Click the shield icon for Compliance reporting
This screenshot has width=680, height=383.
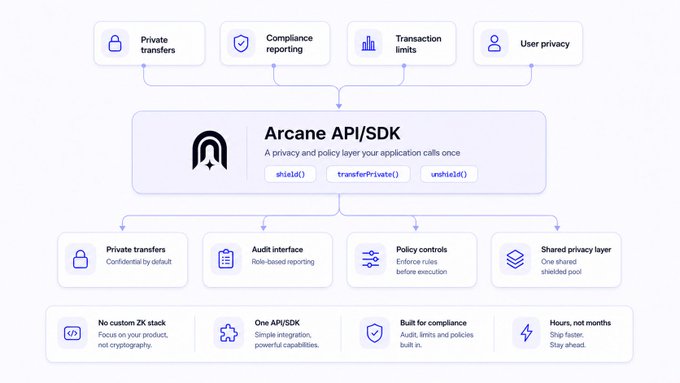click(241, 43)
